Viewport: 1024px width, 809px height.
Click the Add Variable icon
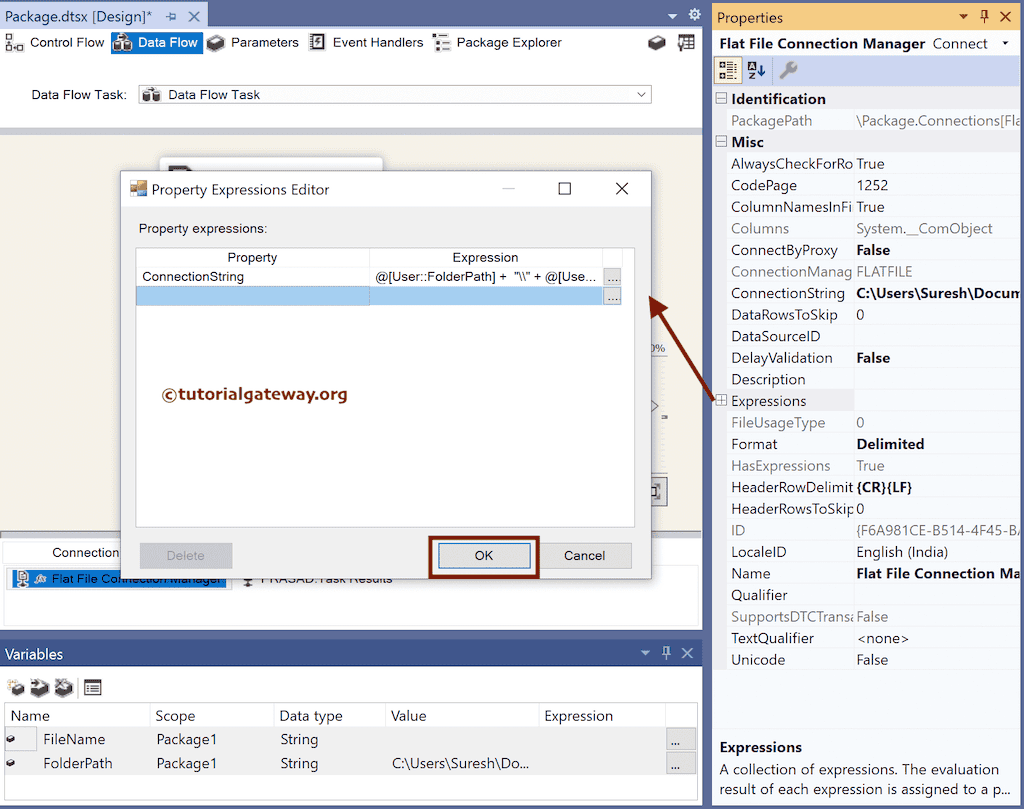[x=16, y=687]
